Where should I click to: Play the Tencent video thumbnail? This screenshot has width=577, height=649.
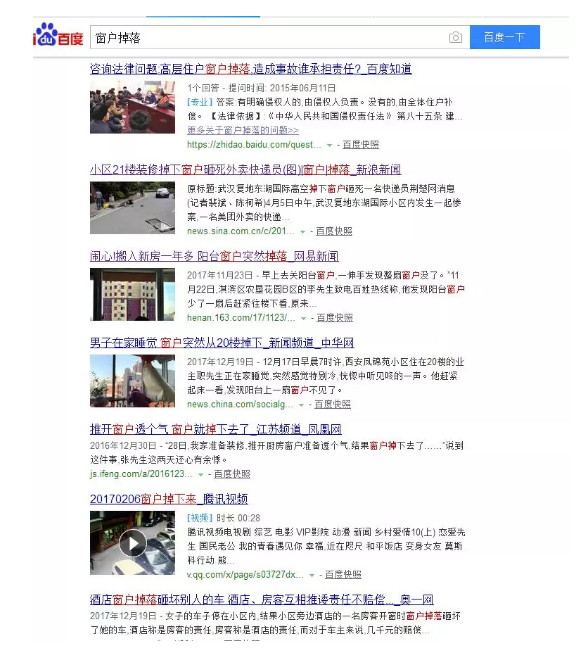[132, 543]
